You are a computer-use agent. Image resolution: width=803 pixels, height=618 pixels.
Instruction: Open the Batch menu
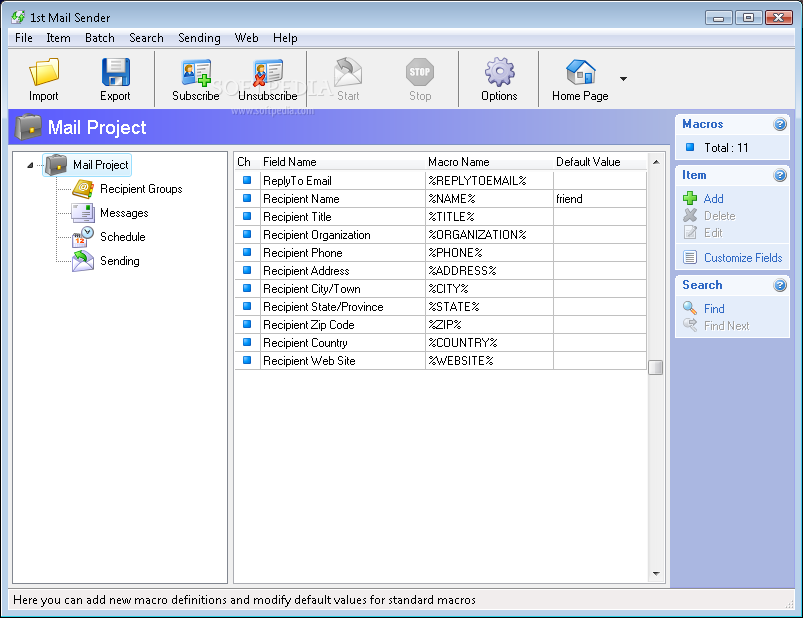(x=100, y=38)
